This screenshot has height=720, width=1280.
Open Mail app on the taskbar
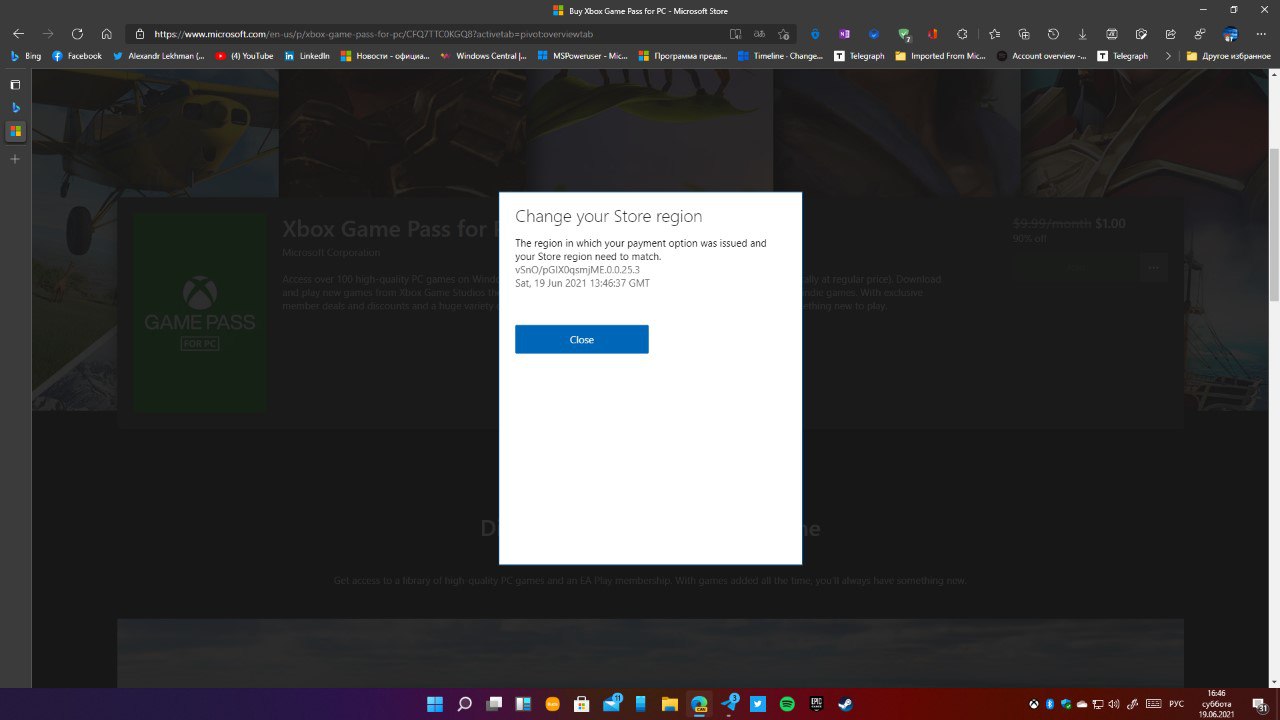click(611, 704)
